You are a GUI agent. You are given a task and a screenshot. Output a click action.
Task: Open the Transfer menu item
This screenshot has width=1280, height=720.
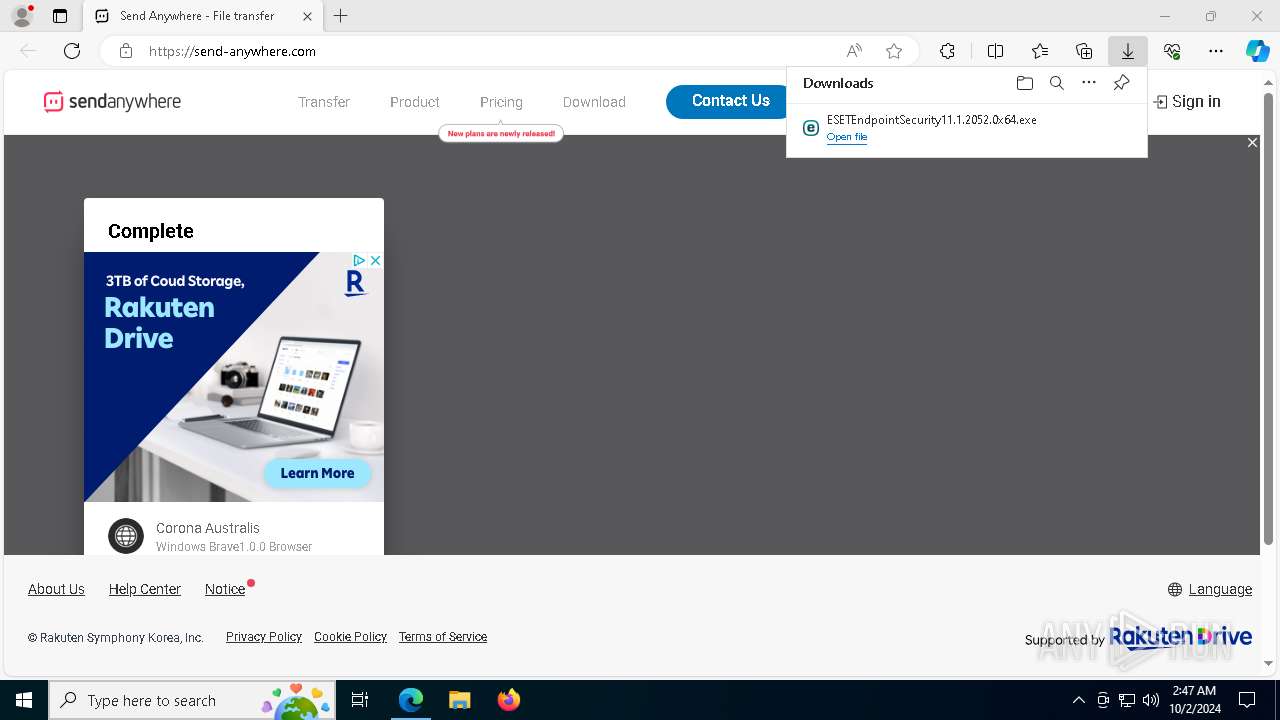coord(324,102)
